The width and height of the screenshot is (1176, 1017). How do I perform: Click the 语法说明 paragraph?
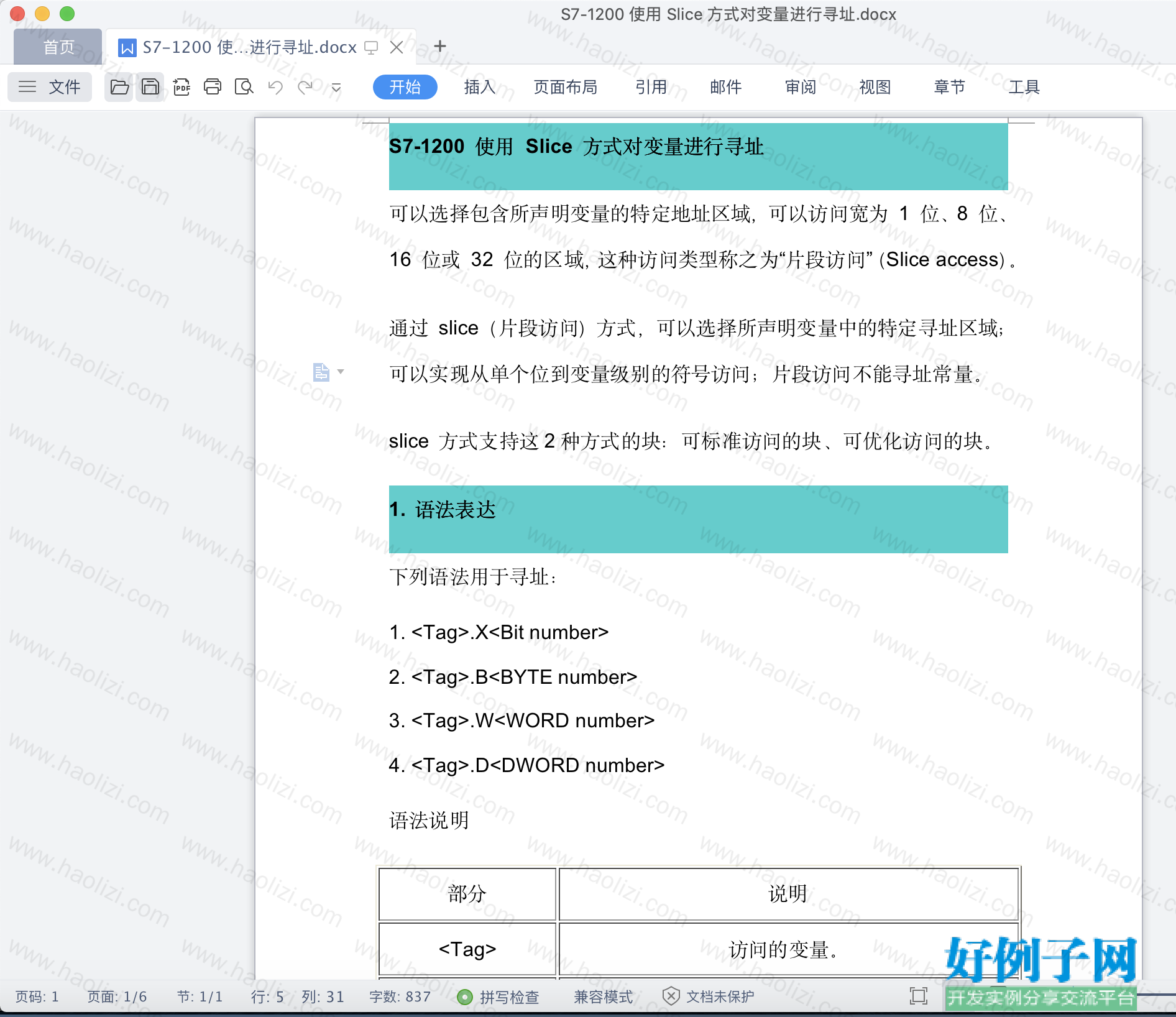pyautogui.click(x=429, y=821)
